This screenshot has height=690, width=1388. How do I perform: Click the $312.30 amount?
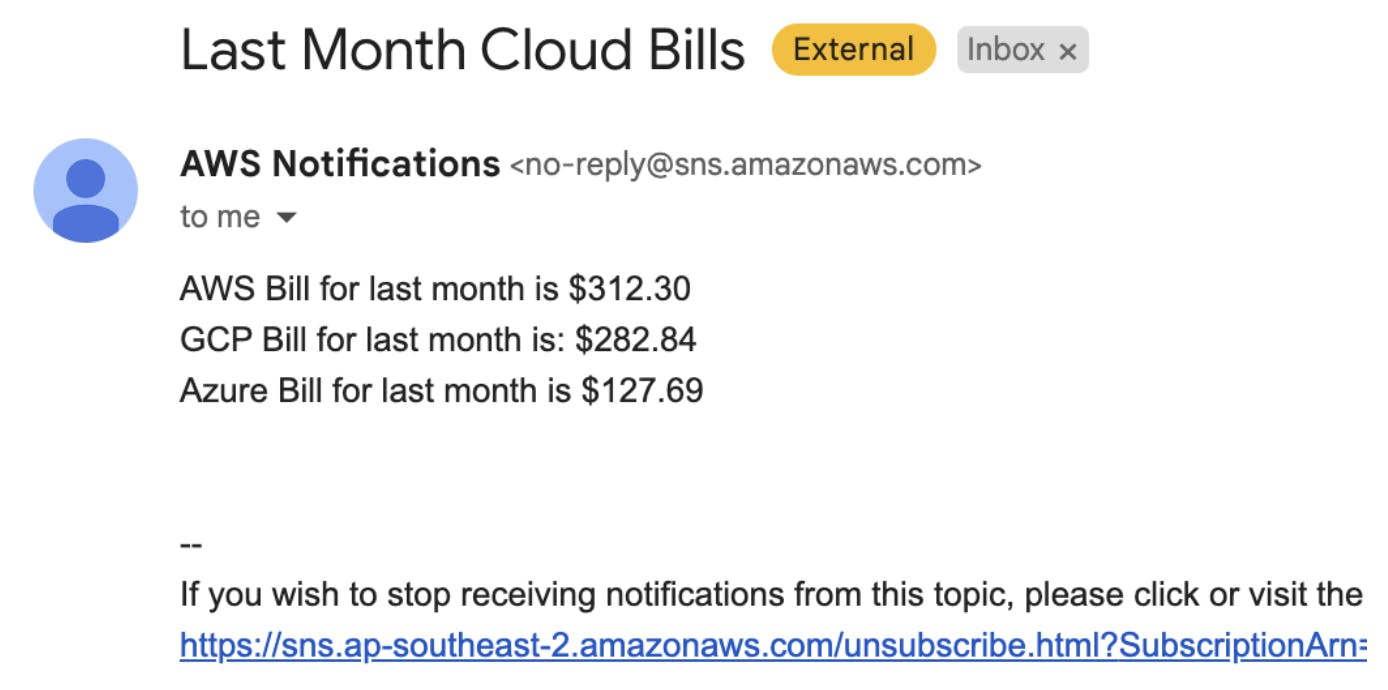(x=630, y=289)
